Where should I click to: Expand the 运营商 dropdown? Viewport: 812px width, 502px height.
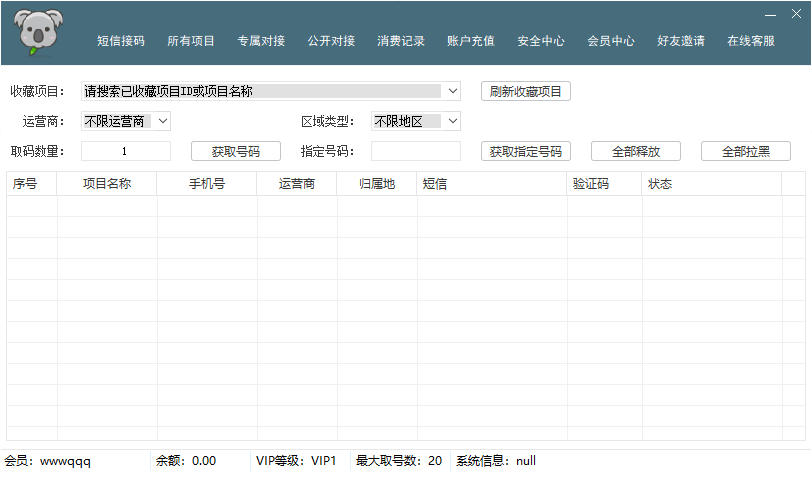click(163, 121)
